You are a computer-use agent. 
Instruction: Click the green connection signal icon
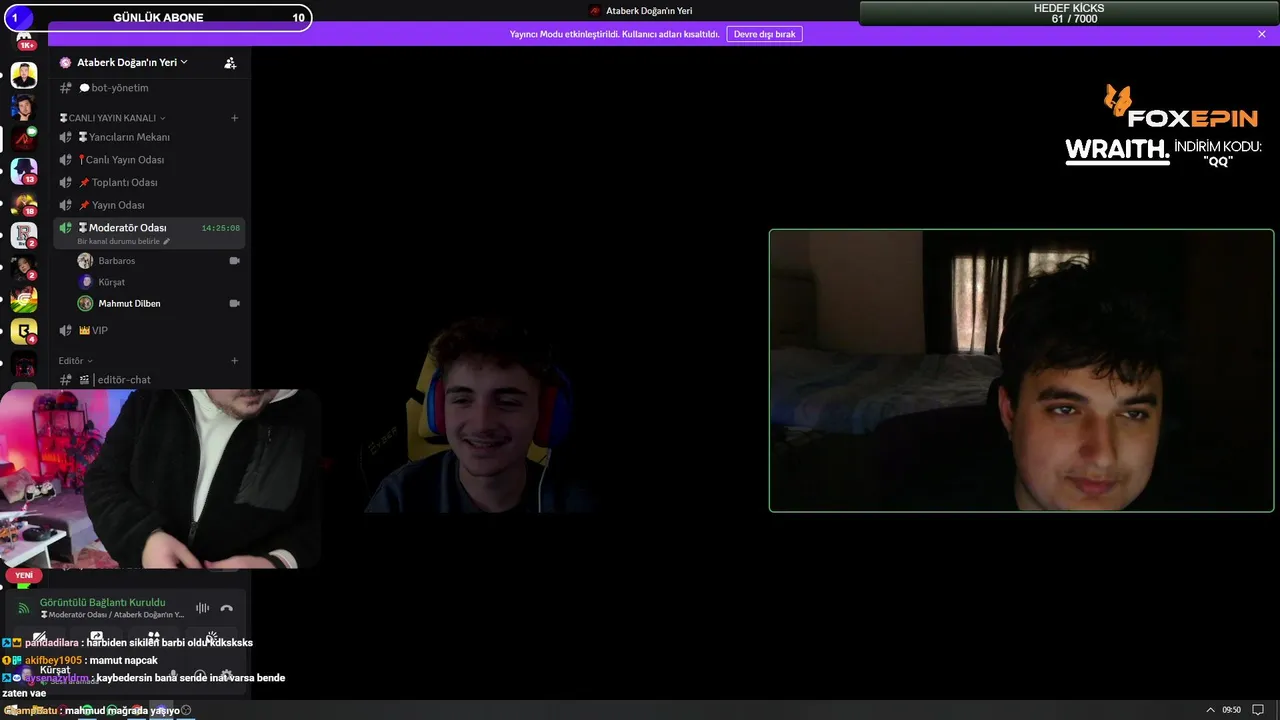pyautogui.click(x=24, y=608)
